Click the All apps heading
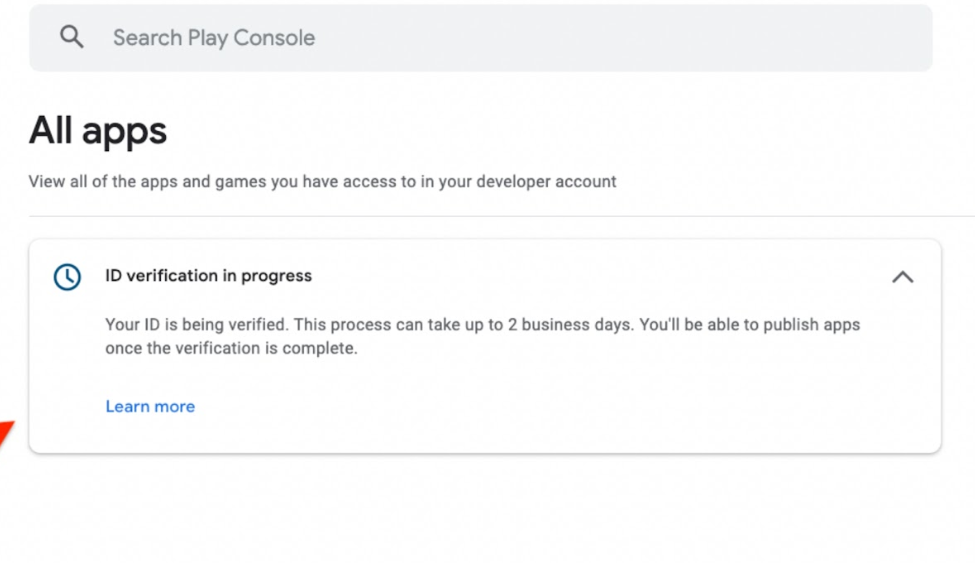The width and height of the screenshot is (975, 563). click(98, 131)
